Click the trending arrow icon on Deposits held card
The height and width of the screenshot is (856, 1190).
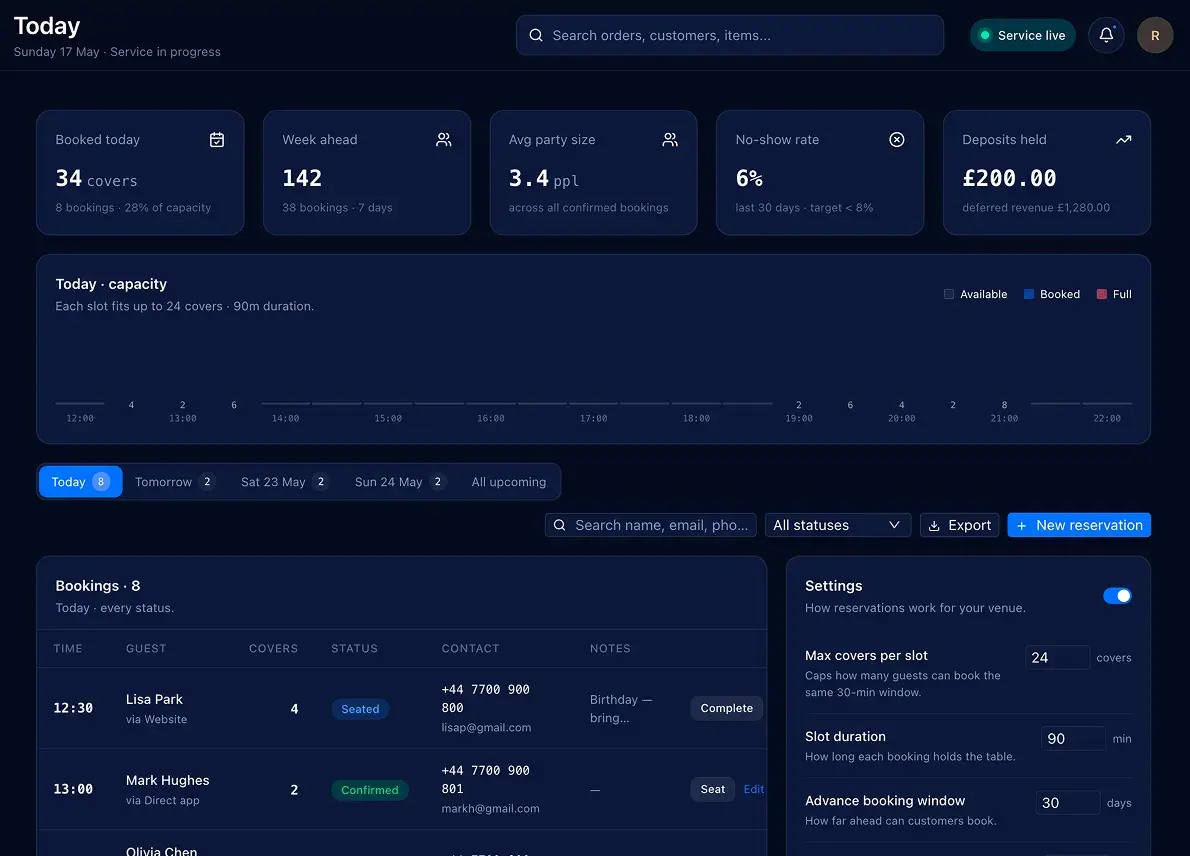click(x=1124, y=140)
